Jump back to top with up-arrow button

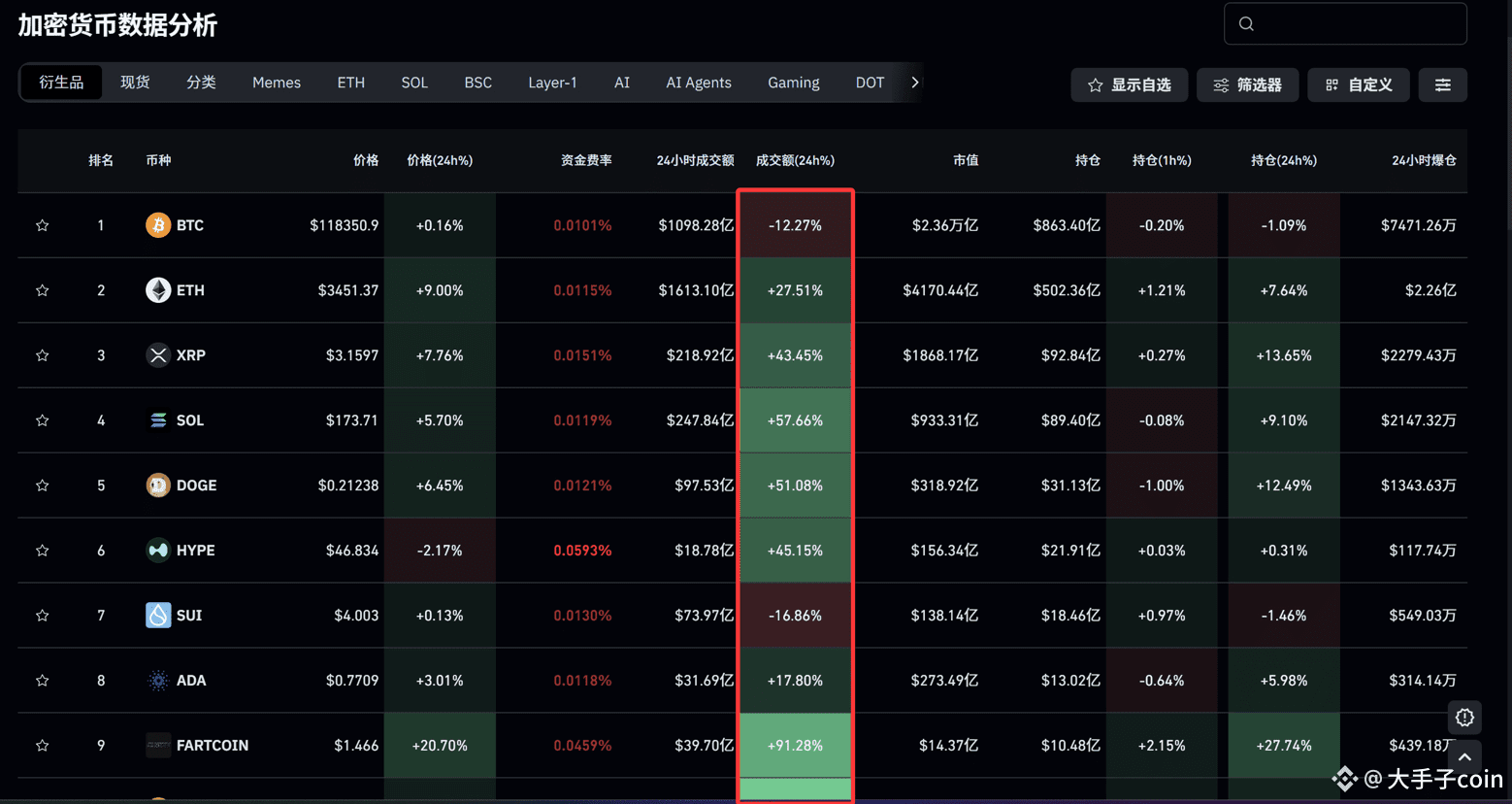[1464, 756]
